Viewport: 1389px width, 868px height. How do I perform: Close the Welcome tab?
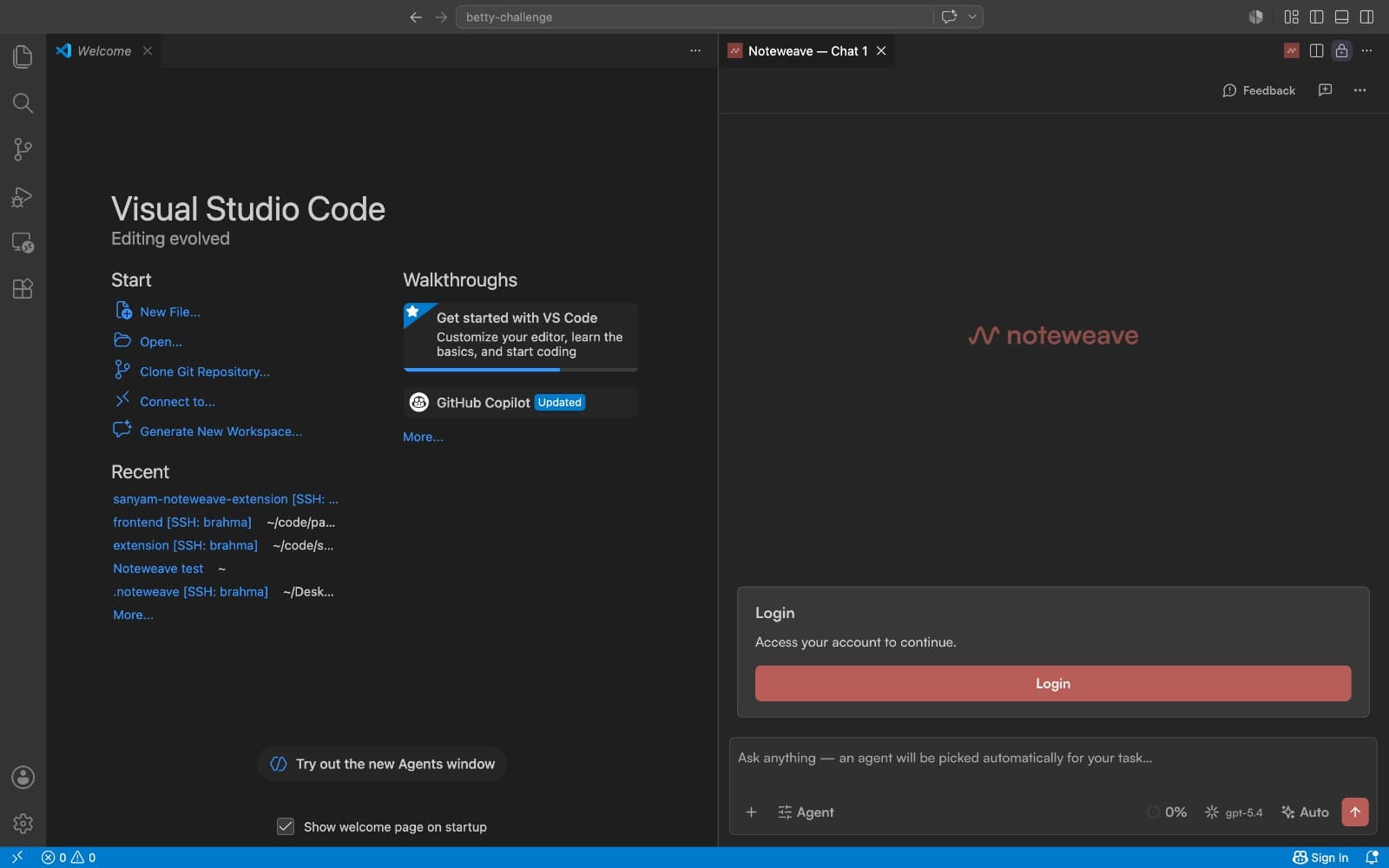[x=148, y=51]
